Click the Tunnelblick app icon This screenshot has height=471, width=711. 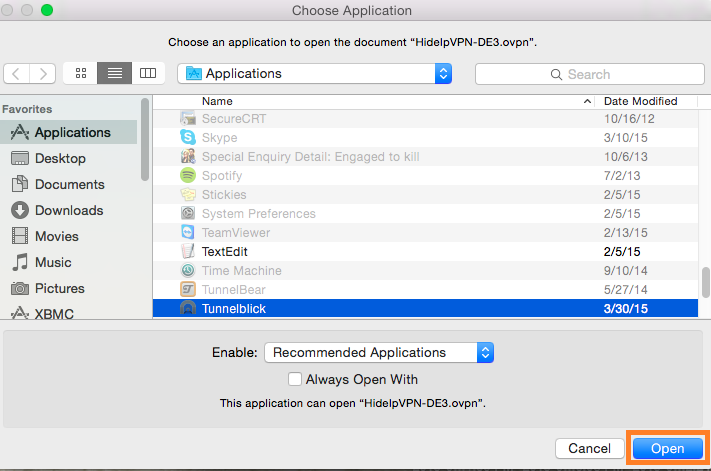[x=188, y=308]
